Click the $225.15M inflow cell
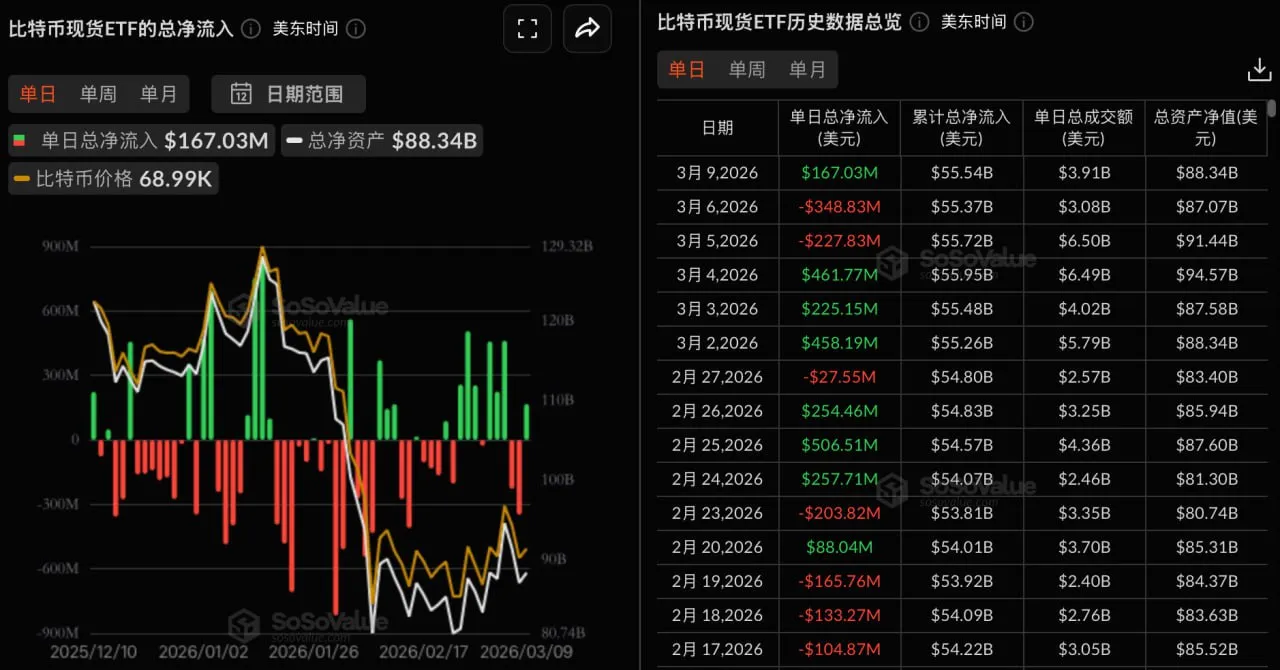This screenshot has width=1280, height=670. (x=839, y=309)
